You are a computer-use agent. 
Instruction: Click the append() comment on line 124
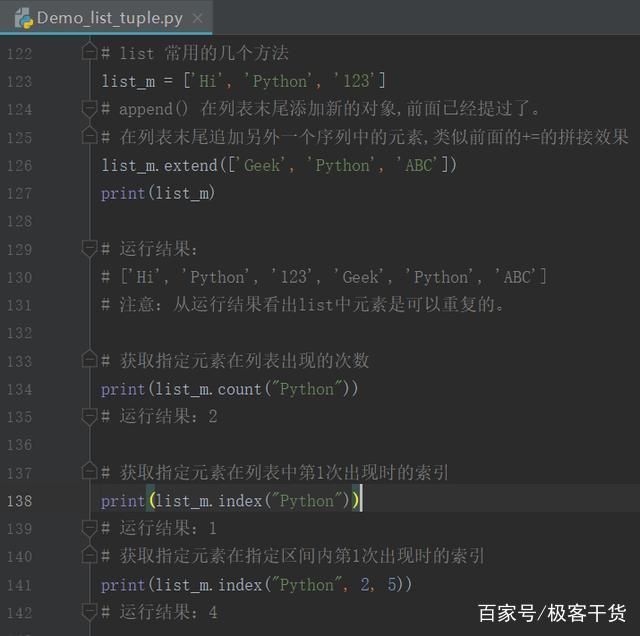[321, 109]
